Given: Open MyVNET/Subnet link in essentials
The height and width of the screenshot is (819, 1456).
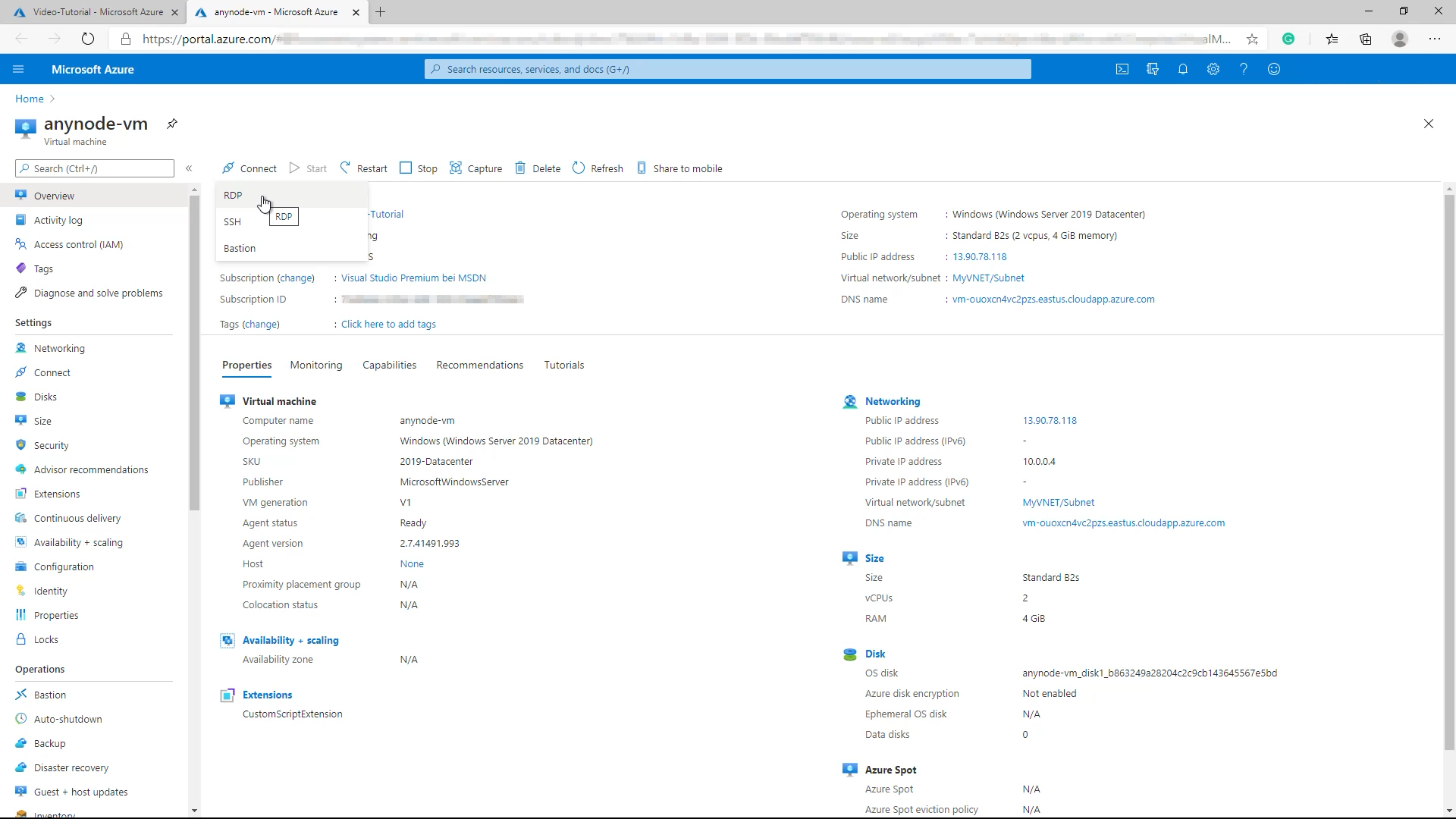Looking at the screenshot, I should [988, 278].
